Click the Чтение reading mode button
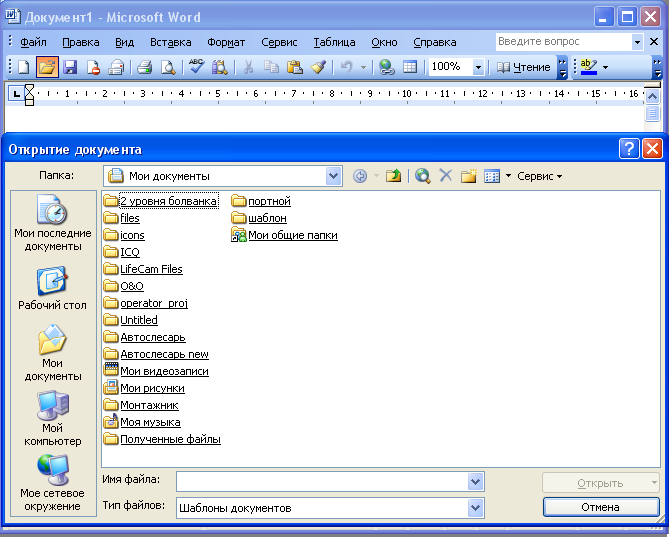The height and width of the screenshot is (537, 669). 523,67
